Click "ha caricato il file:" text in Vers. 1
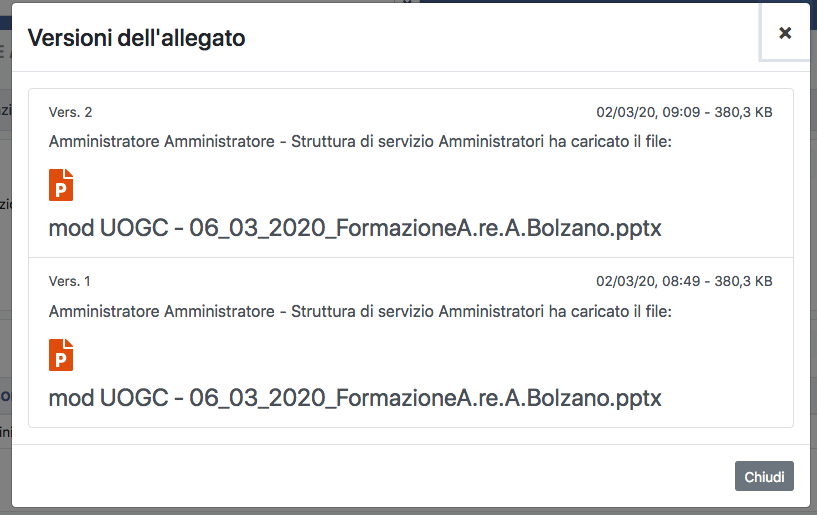Screen dimensions: 817x515 pyautogui.click(x=610, y=312)
